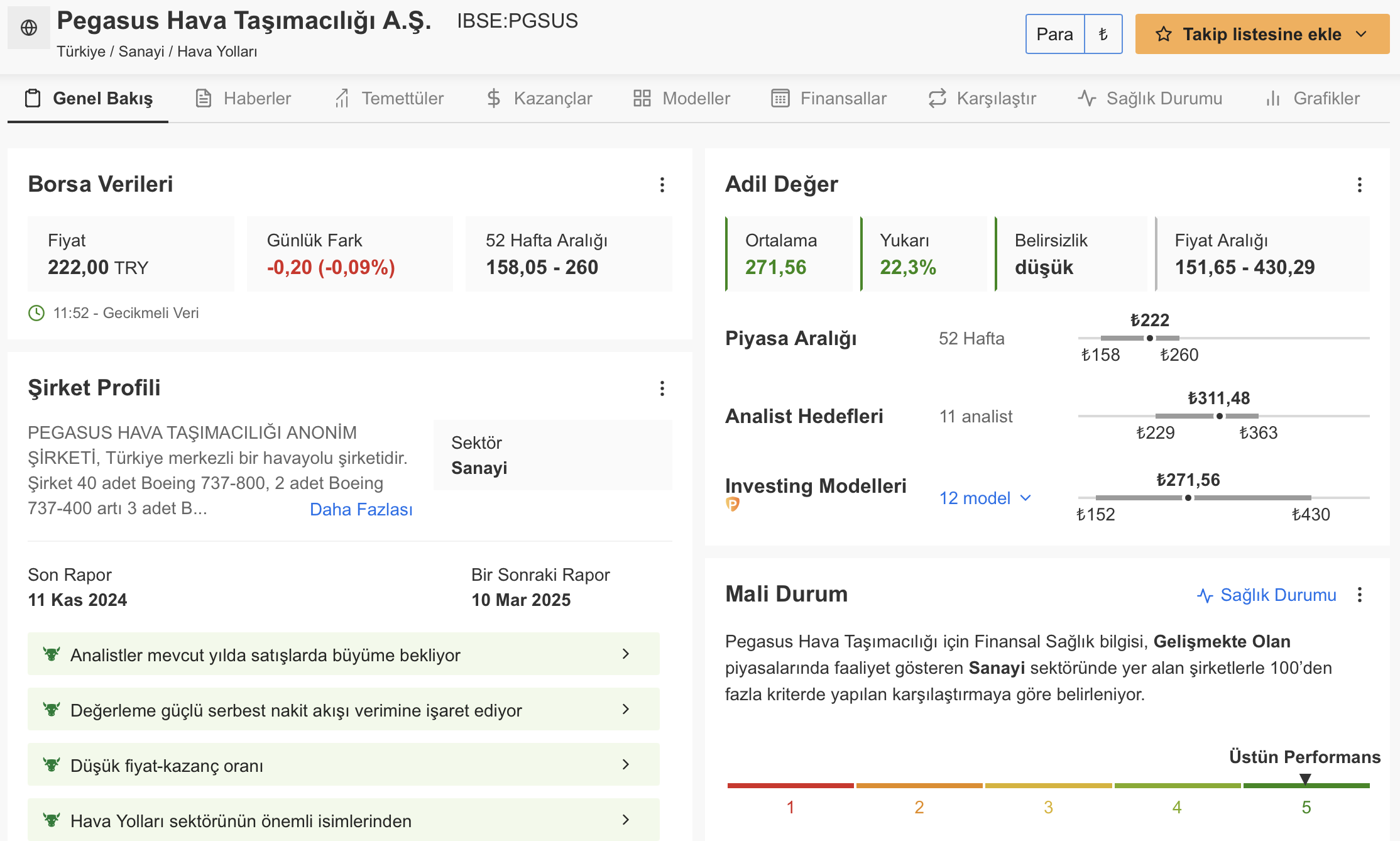Click the clipboard icon of Genel Bakış tab
The width and height of the screenshot is (1400, 841).
click(x=33, y=98)
